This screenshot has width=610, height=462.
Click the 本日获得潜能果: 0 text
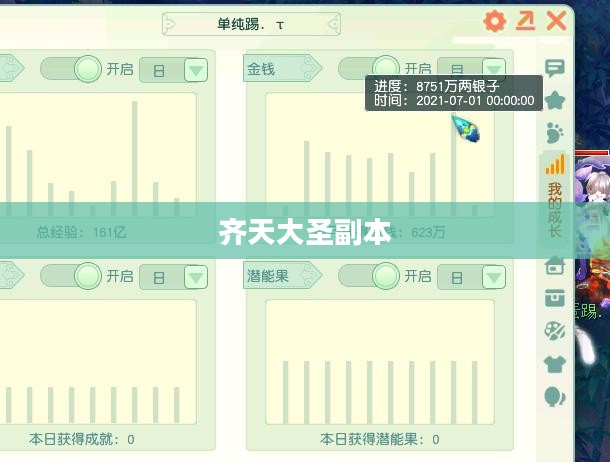coord(380,439)
